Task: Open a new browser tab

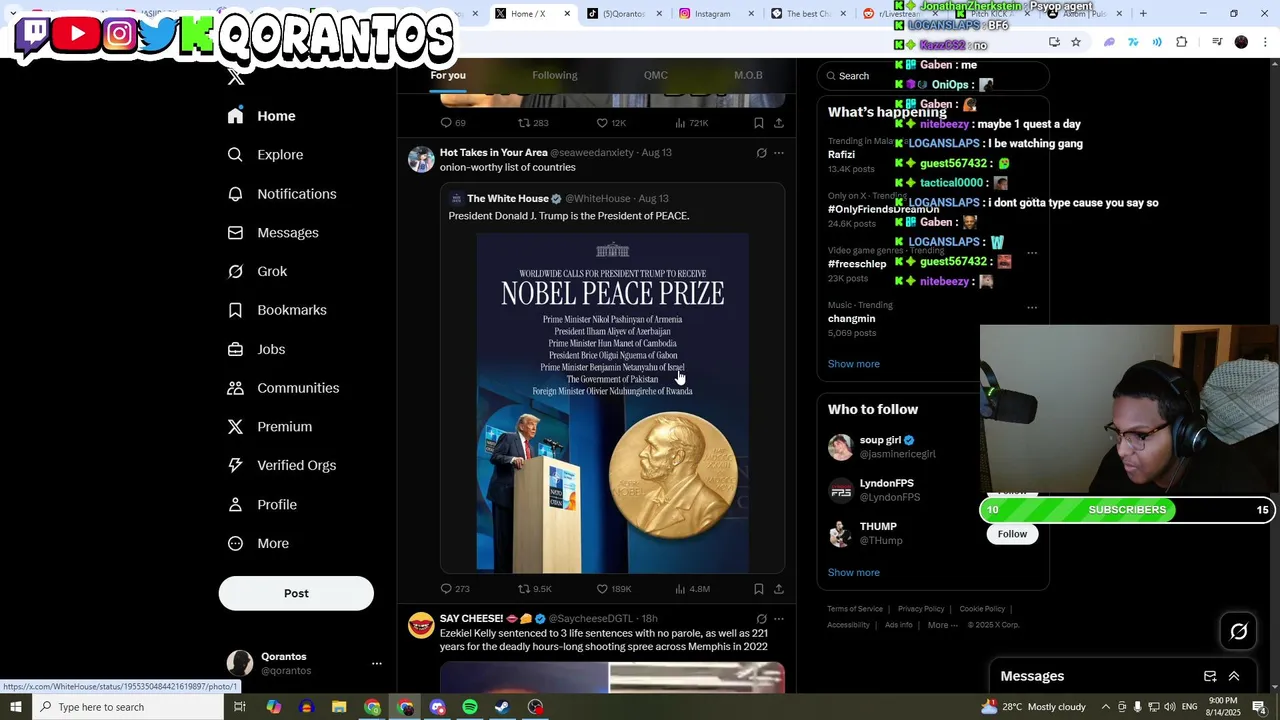Action: click(1143, 13)
